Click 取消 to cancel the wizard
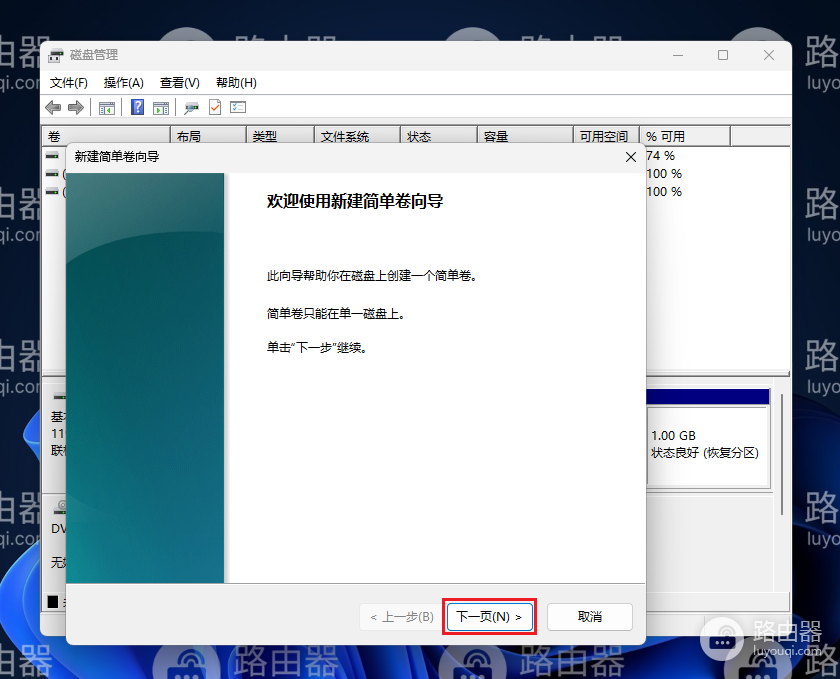840x679 pixels. click(x=590, y=617)
